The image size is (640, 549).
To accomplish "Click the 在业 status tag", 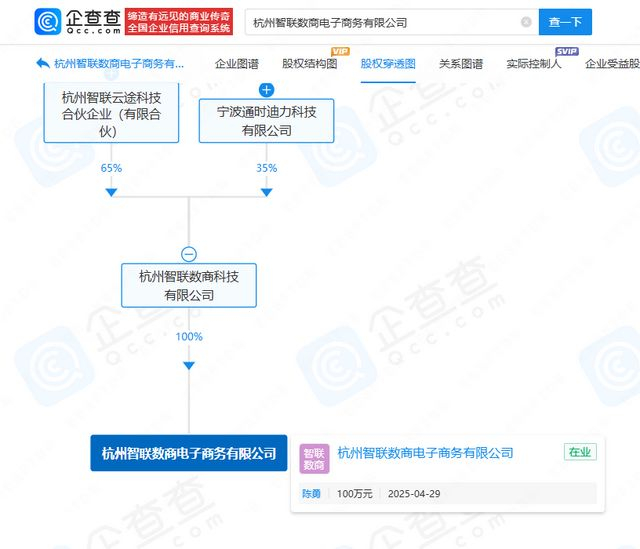I will (580, 452).
